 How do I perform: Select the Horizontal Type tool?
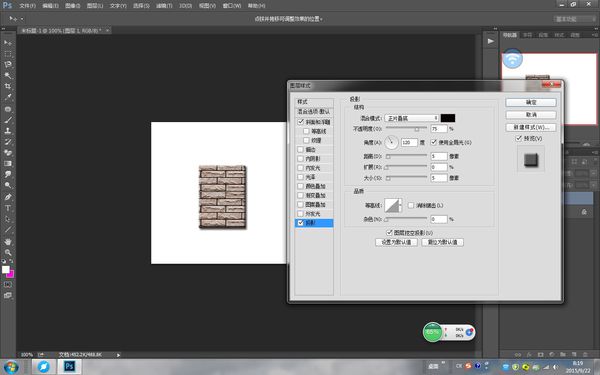tap(8, 208)
